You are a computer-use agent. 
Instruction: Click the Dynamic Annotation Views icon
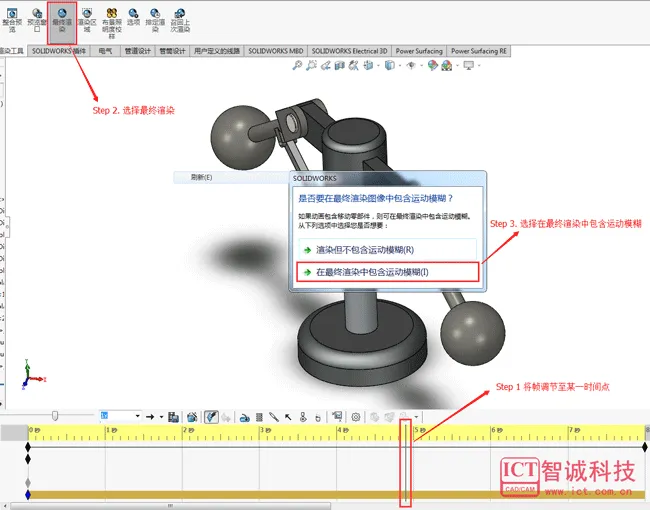(354, 66)
